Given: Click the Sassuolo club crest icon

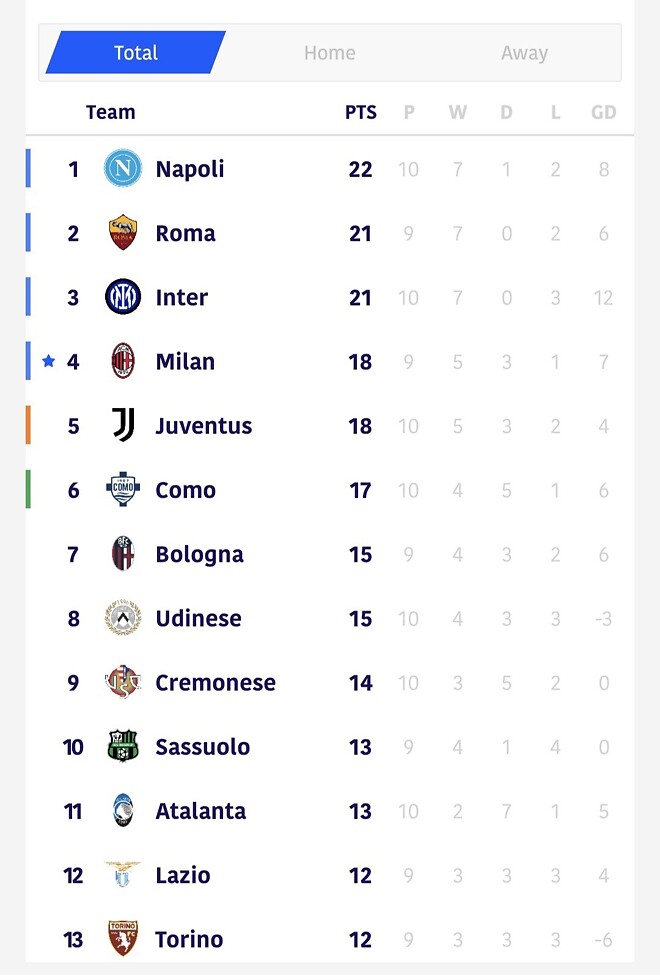Looking at the screenshot, I should [123, 746].
